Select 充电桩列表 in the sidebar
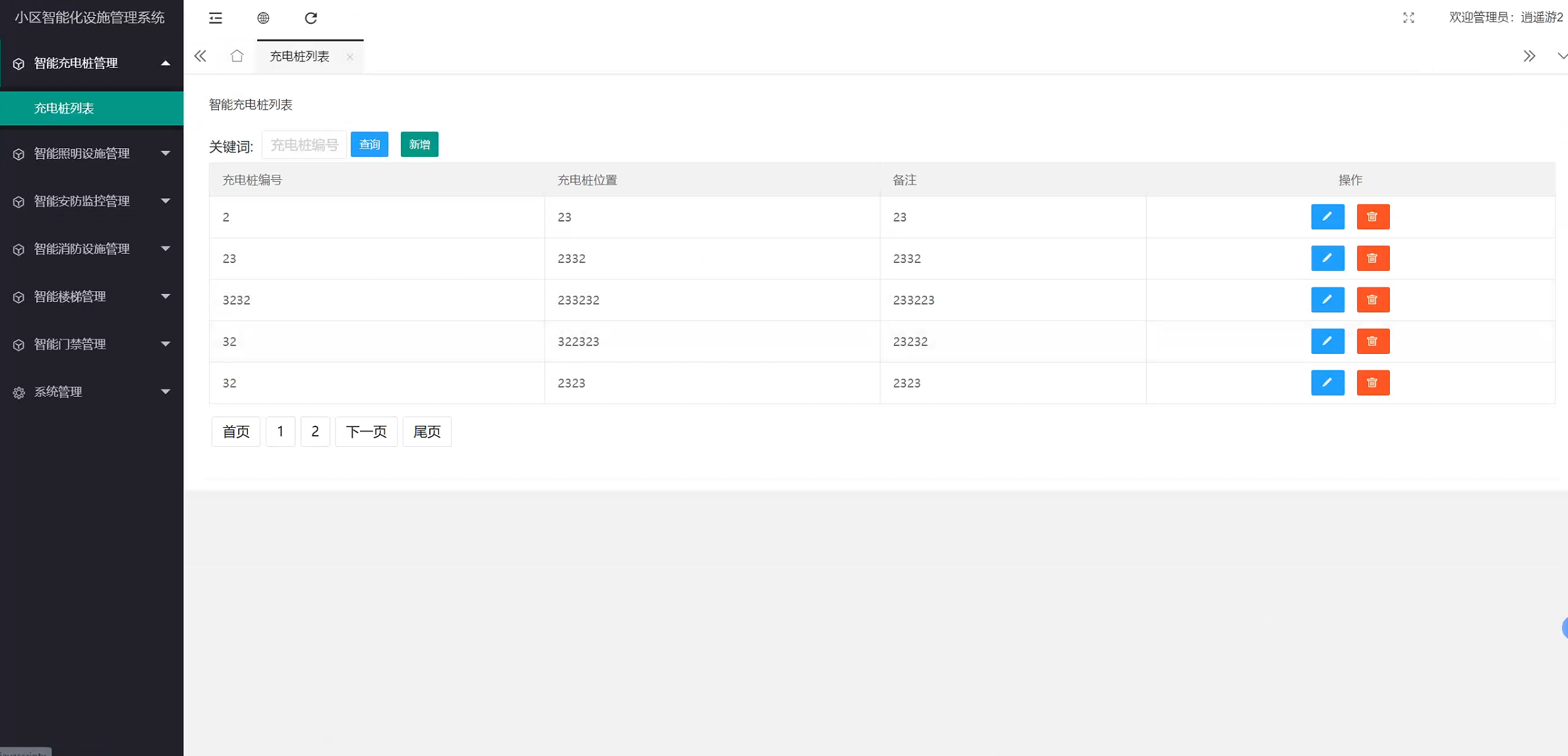The width and height of the screenshot is (1568, 756). [x=65, y=108]
